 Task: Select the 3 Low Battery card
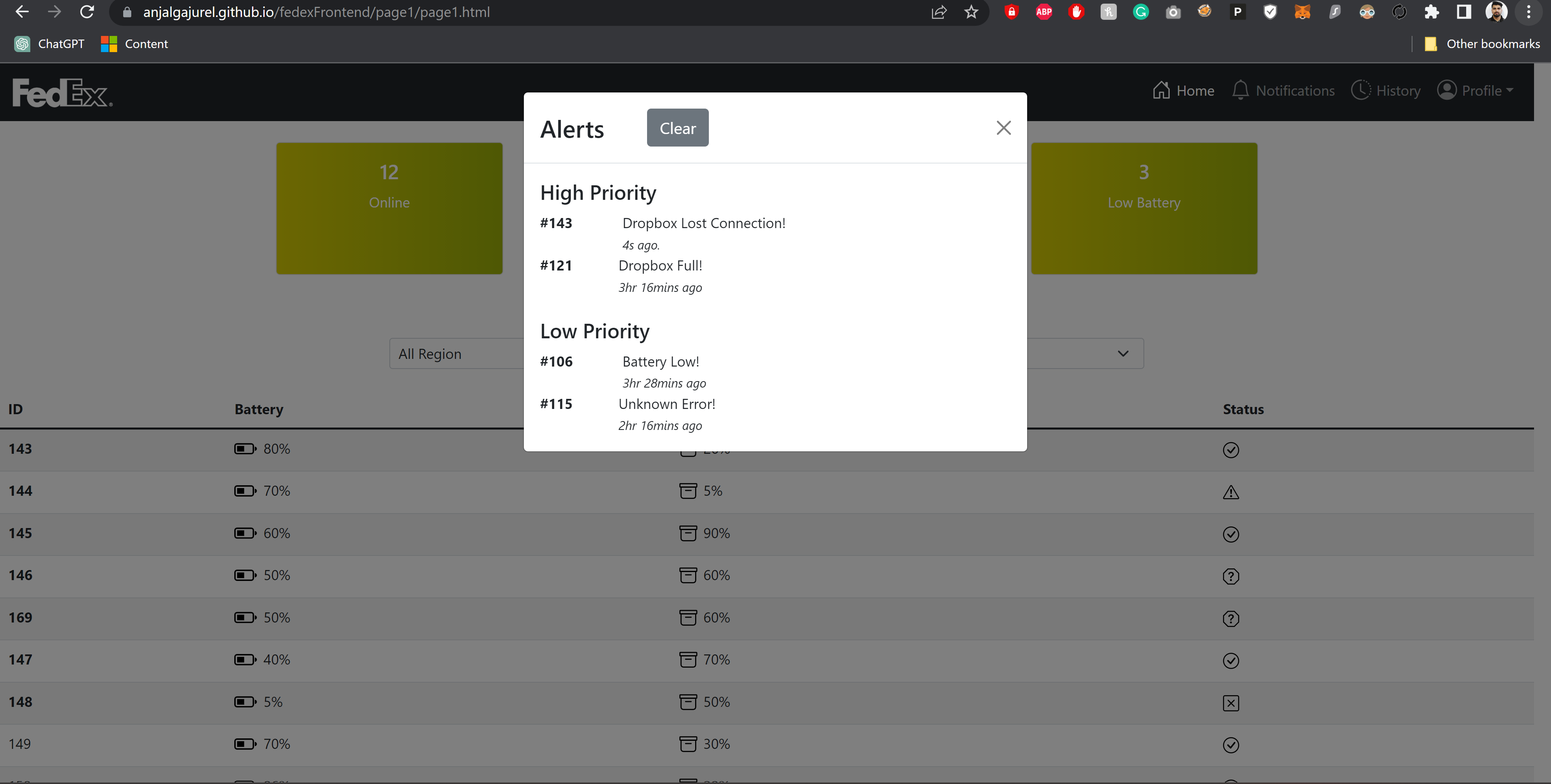[1143, 208]
